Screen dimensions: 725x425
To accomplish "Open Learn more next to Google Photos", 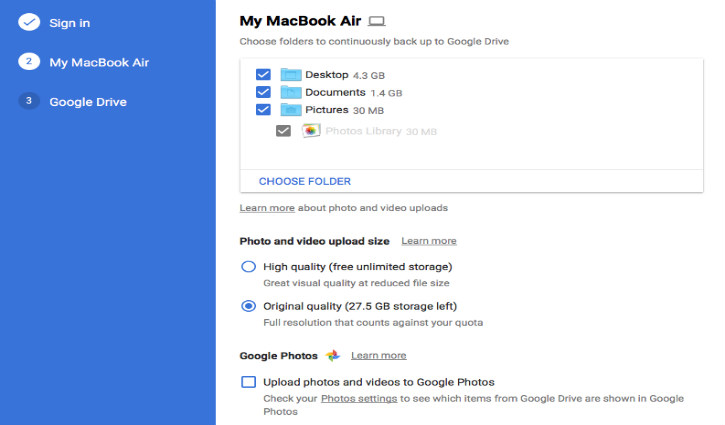I will click(x=378, y=356).
